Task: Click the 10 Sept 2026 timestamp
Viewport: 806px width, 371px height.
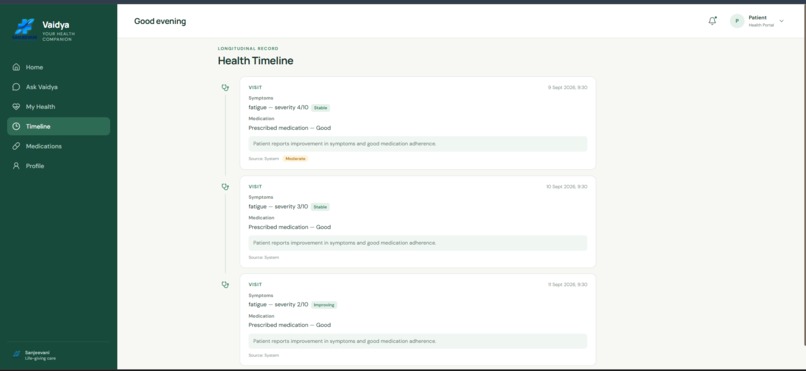Action: click(567, 187)
